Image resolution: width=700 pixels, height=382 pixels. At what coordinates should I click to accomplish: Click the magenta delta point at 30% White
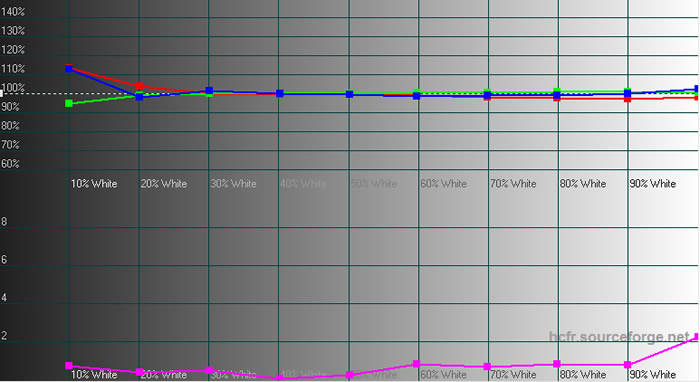click(x=209, y=370)
